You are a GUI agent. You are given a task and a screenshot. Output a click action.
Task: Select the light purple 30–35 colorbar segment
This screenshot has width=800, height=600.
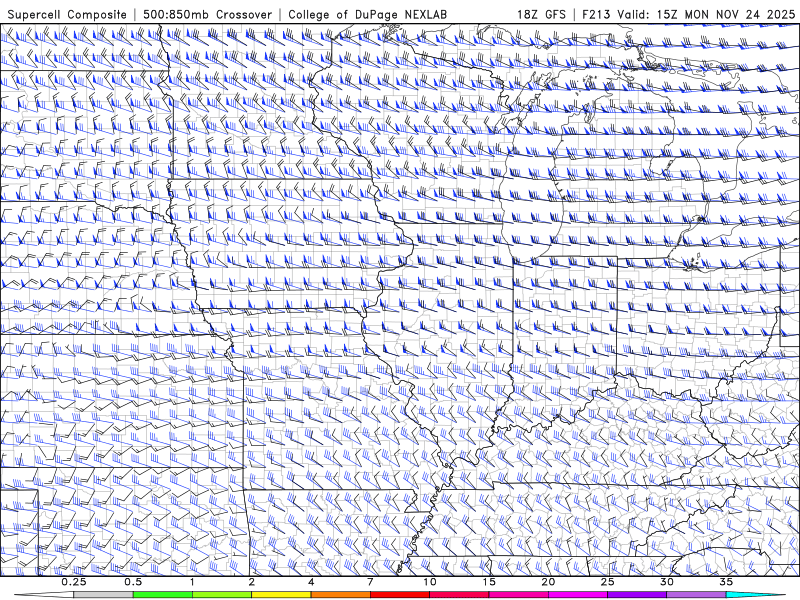pyautogui.click(x=696, y=595)
